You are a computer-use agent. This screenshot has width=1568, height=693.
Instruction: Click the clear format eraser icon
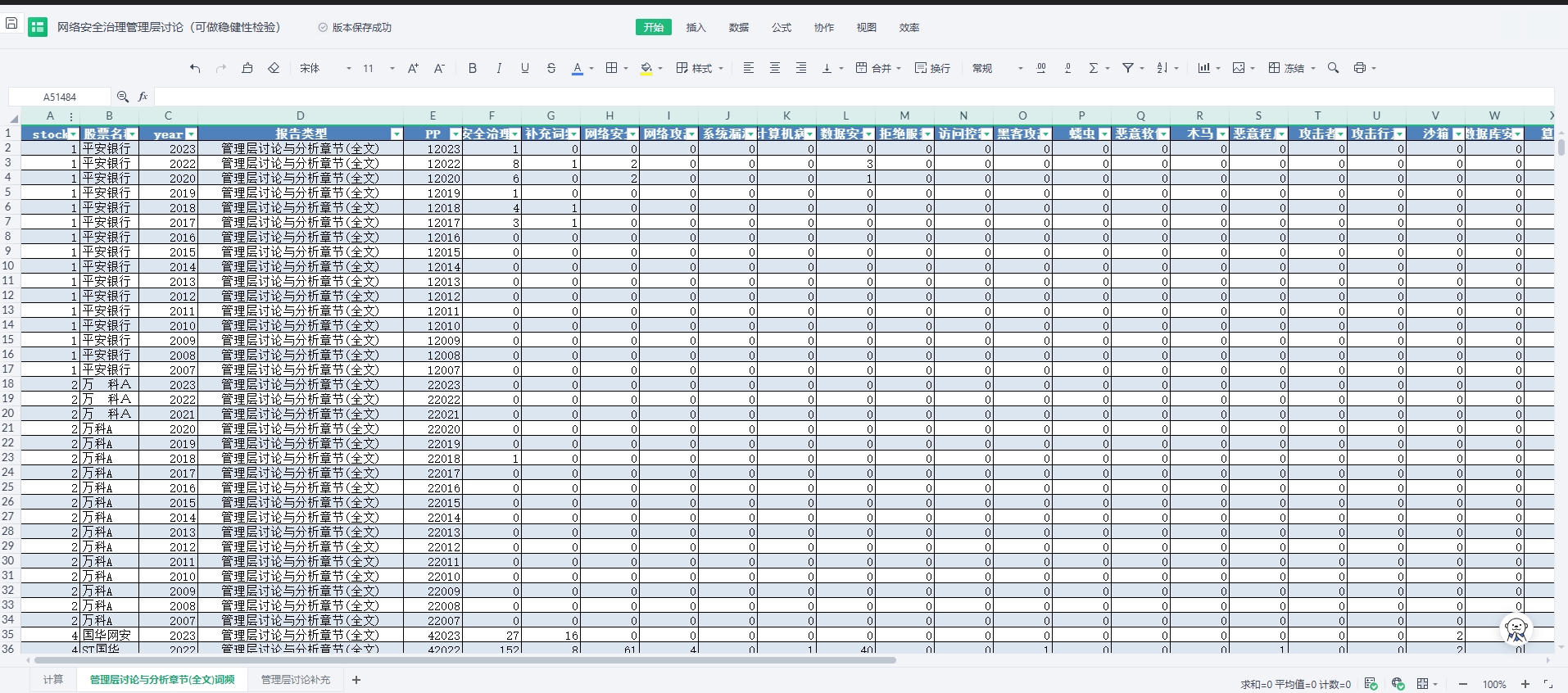tap(274, 68)
